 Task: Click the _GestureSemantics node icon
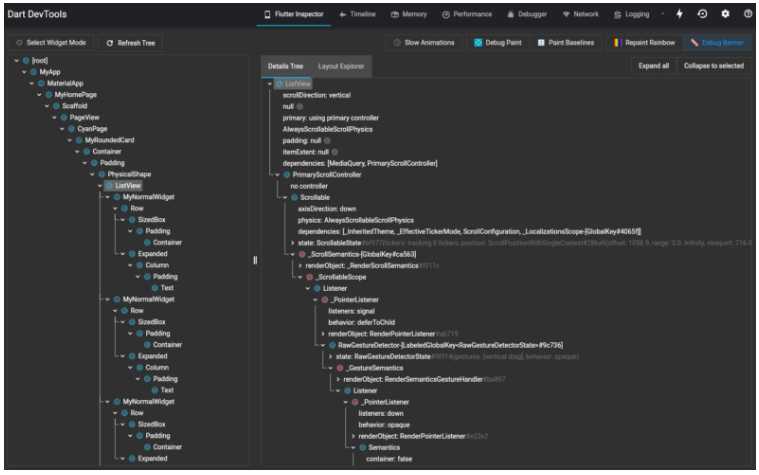(340, 368)
